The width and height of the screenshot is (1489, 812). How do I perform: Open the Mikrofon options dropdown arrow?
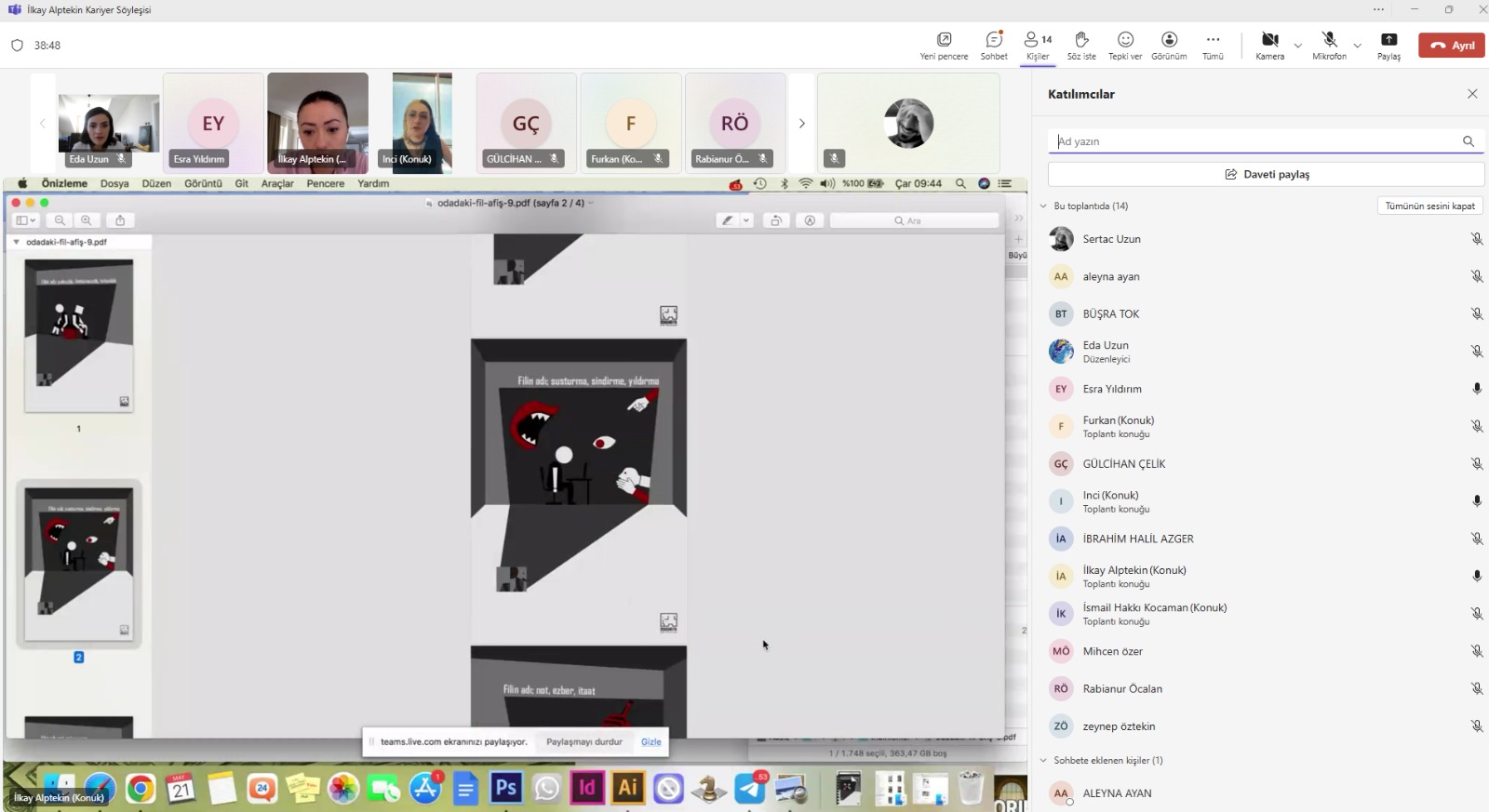click(x=1357, y=46)
